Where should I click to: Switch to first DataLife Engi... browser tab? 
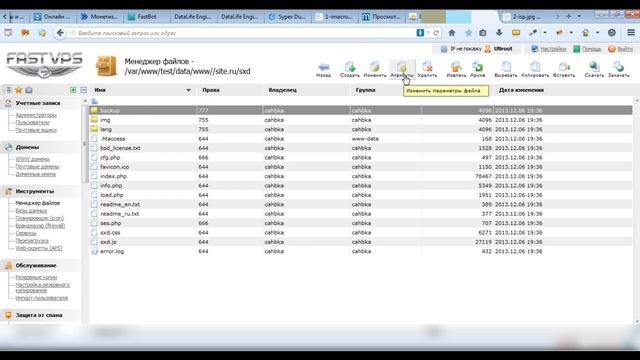click(192, 17)
